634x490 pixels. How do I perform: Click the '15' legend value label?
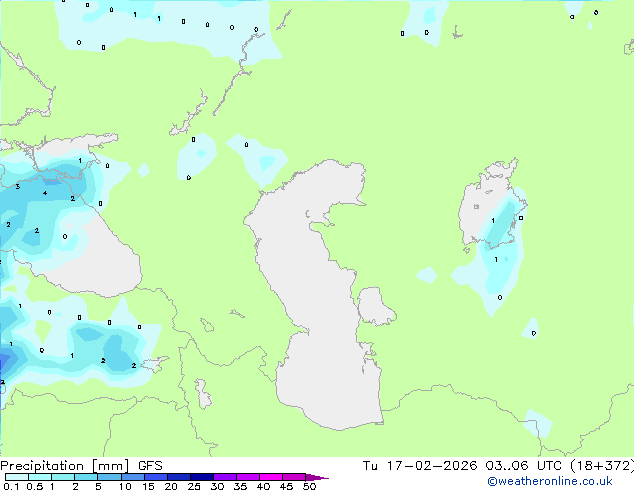pos(148,486)
